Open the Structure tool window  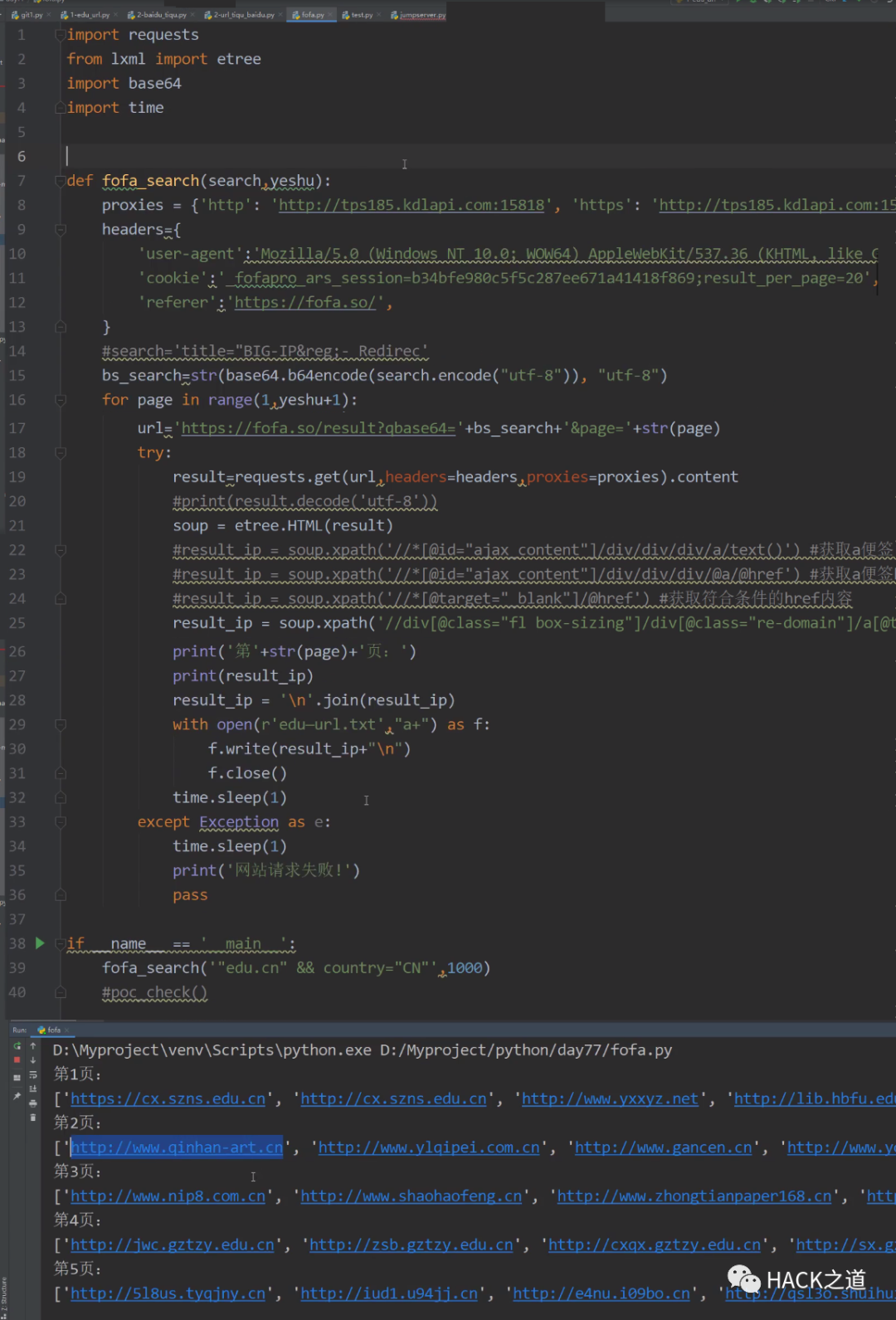coord(3,1297)
